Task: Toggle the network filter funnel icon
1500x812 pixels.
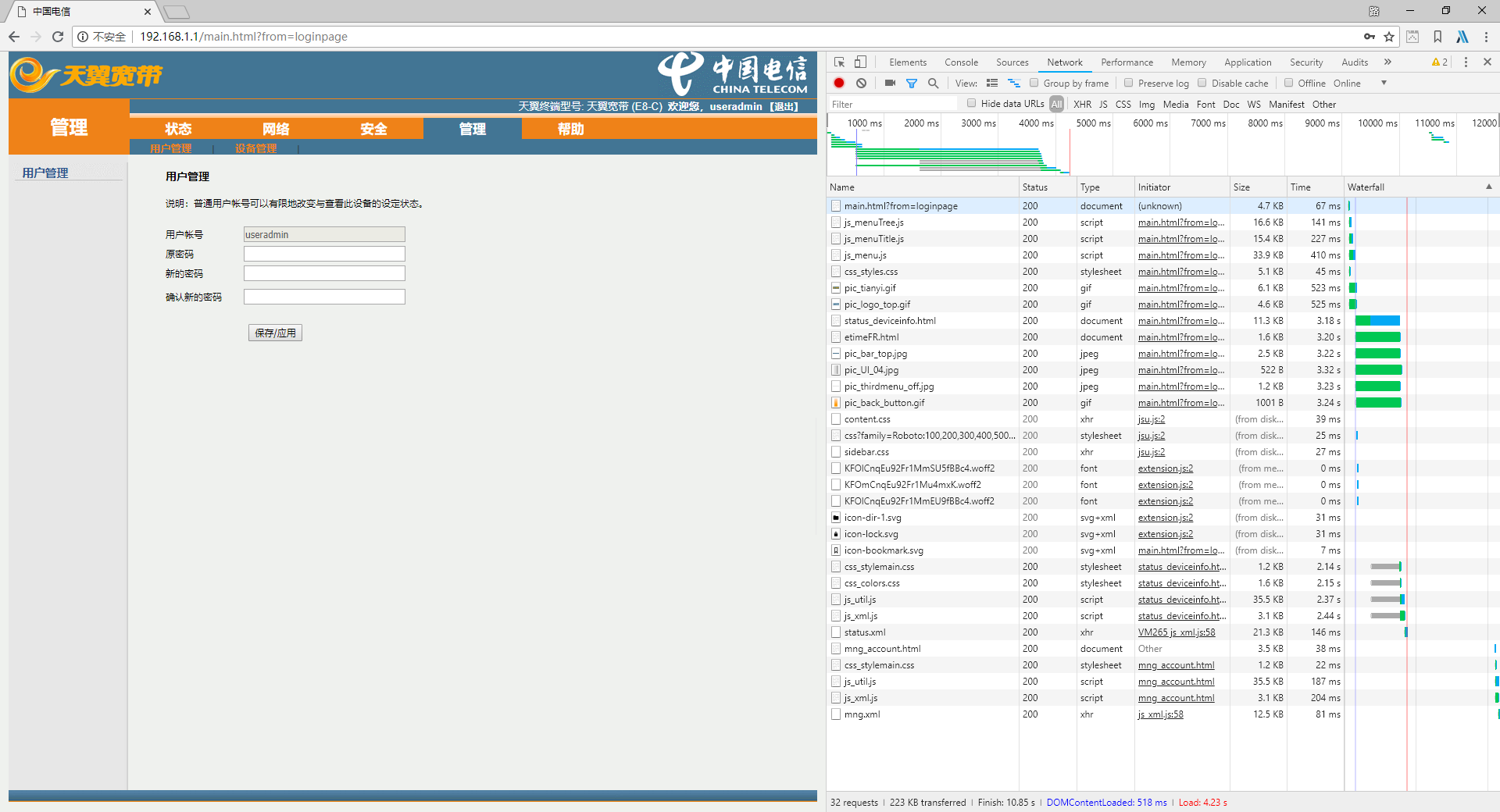Action: (911, 83)
